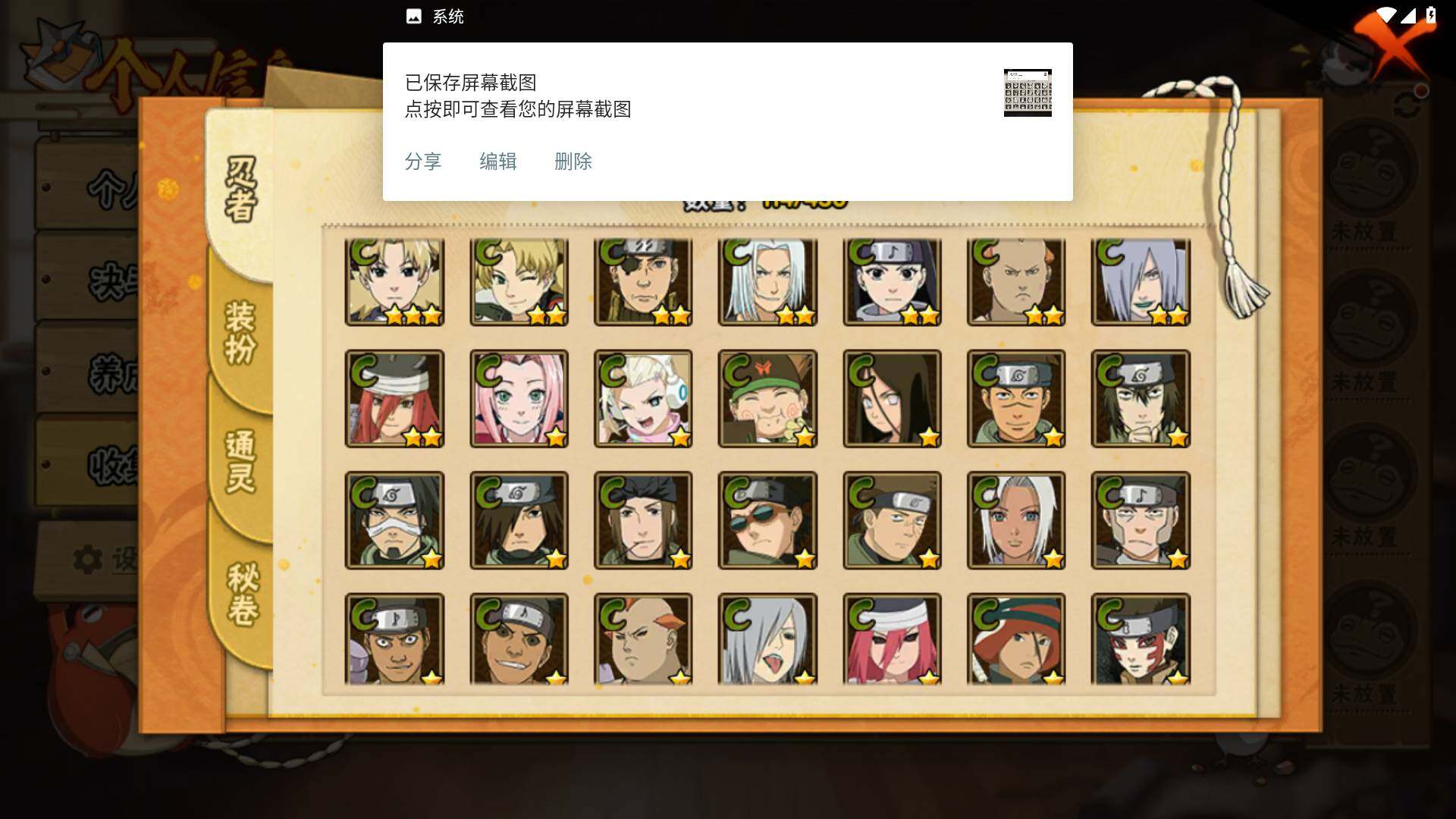The height and width of the screenshot is (819, 1456).
Task: Switch to the 忍者 tab
Action: [241, 190]
